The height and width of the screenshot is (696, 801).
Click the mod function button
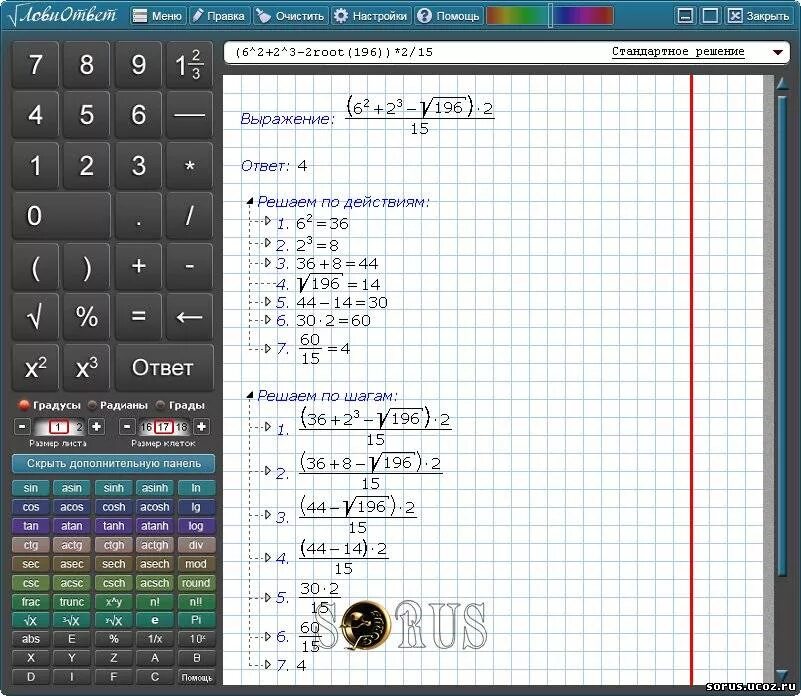[196, 564]
